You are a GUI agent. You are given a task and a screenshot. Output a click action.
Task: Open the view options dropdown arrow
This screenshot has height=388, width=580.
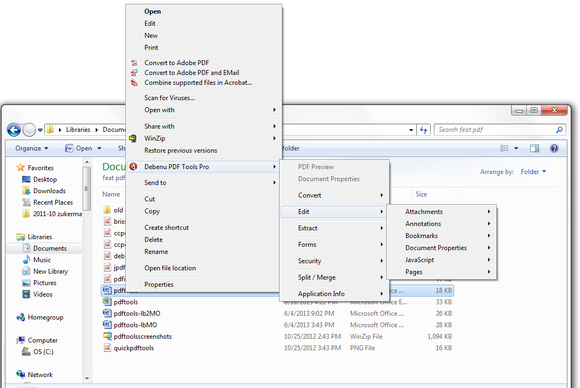point(516,148)
